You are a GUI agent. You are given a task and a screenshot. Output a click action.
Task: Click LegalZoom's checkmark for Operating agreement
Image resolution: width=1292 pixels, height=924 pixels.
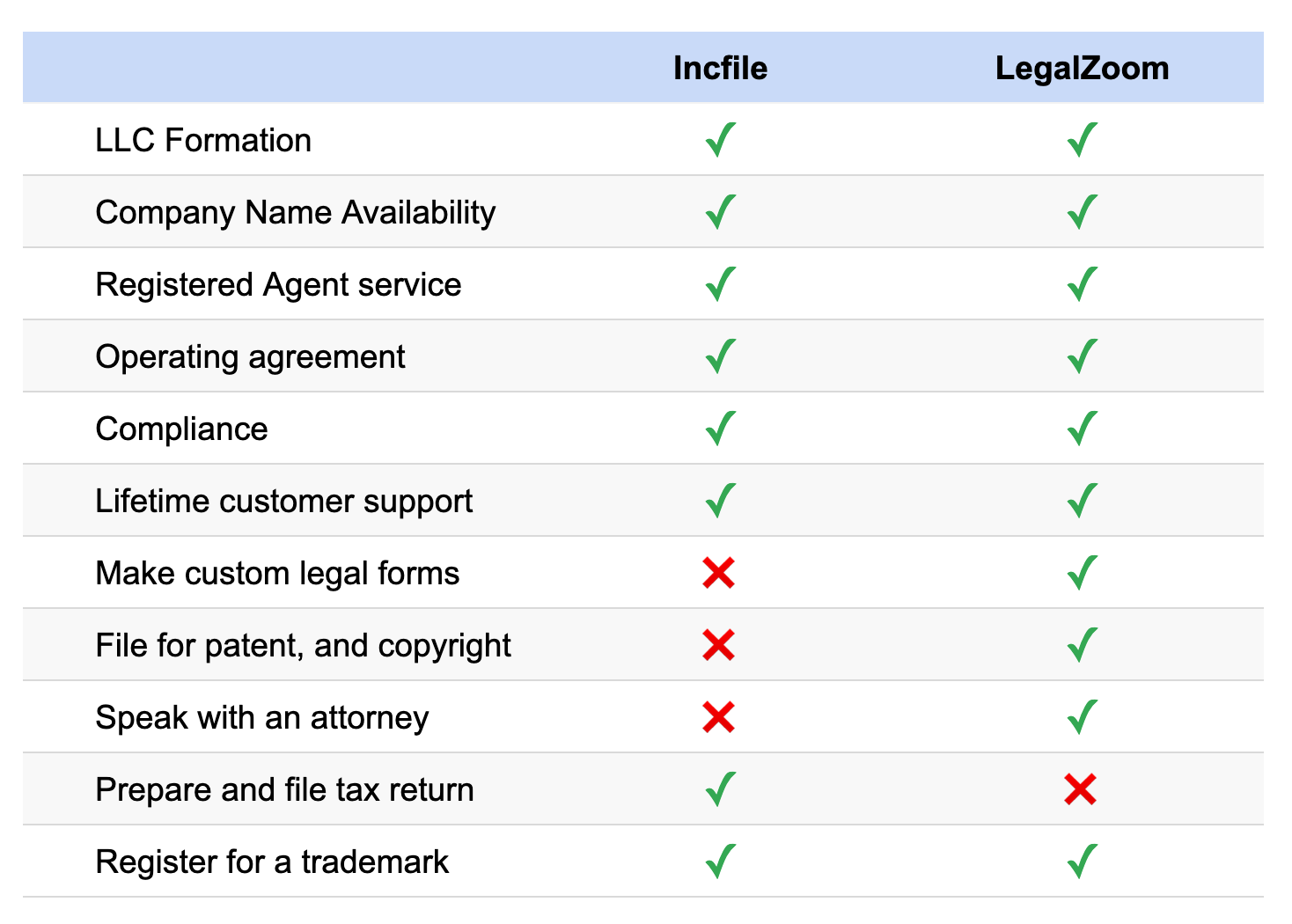(1082, 356)
